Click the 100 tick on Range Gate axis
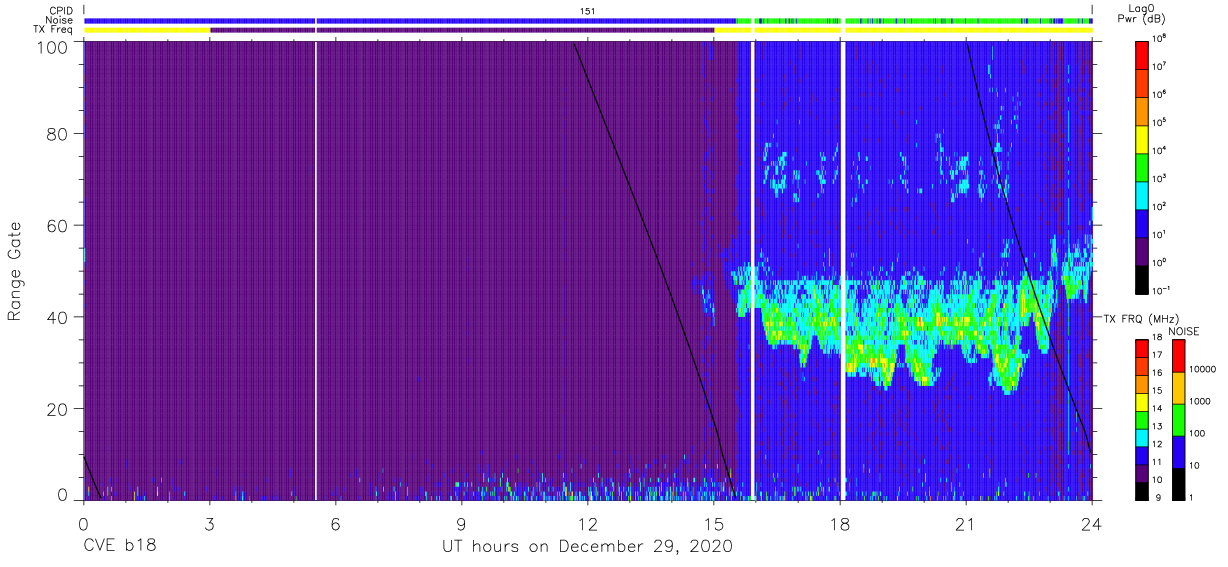1228x567 pixels. click(54, 46)
